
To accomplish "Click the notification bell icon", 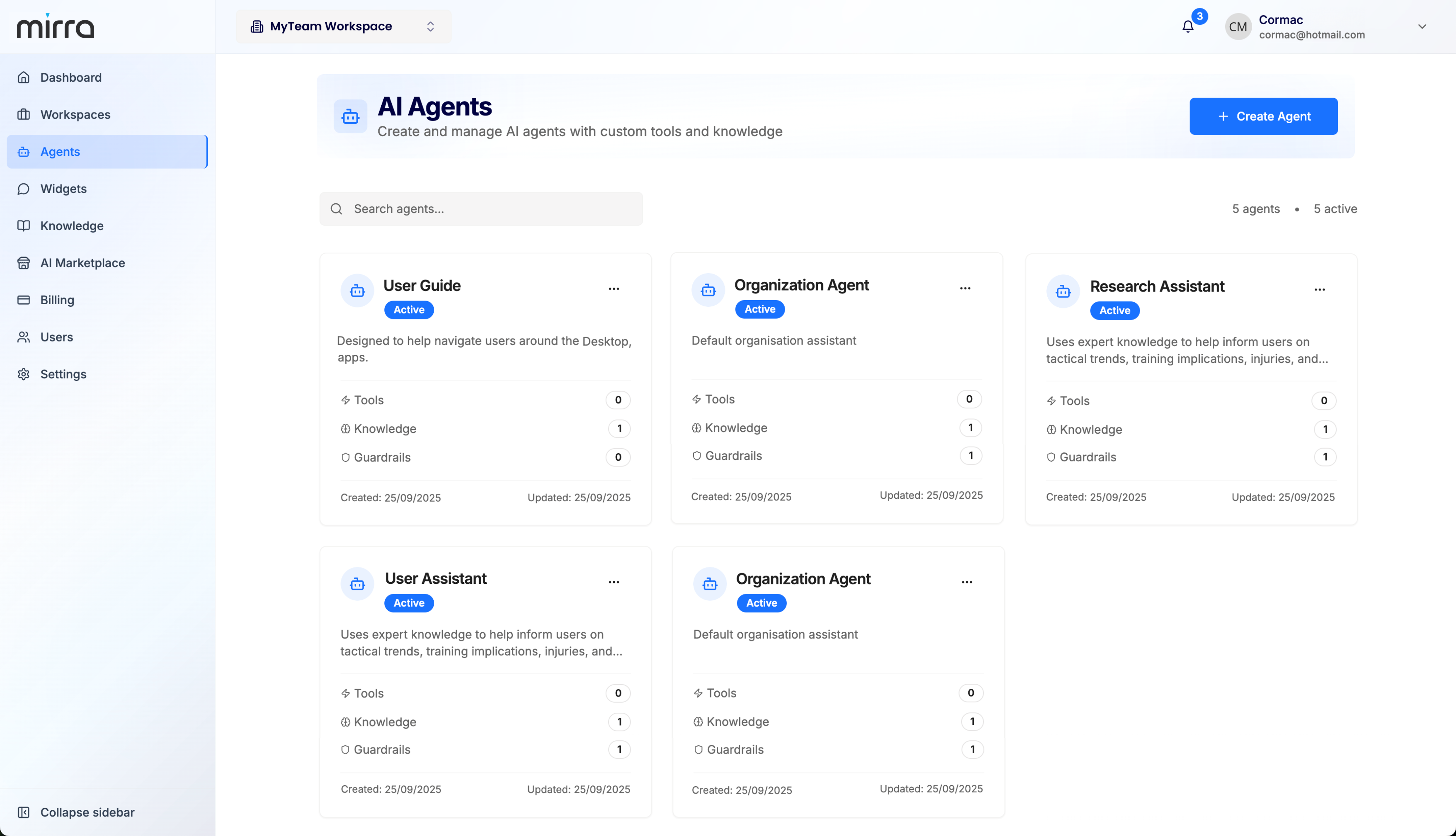I will 1188,26.
